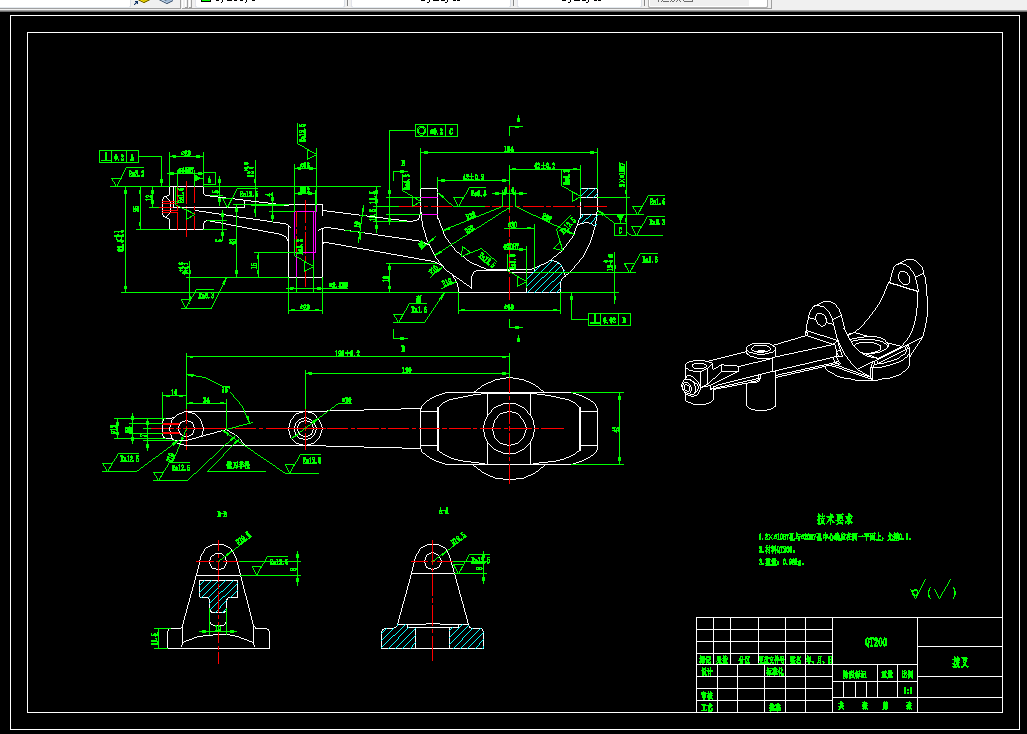Pick the datum C box beside the front view
This screenshot has width=1027, height=734.
click(x=620, y=230)
